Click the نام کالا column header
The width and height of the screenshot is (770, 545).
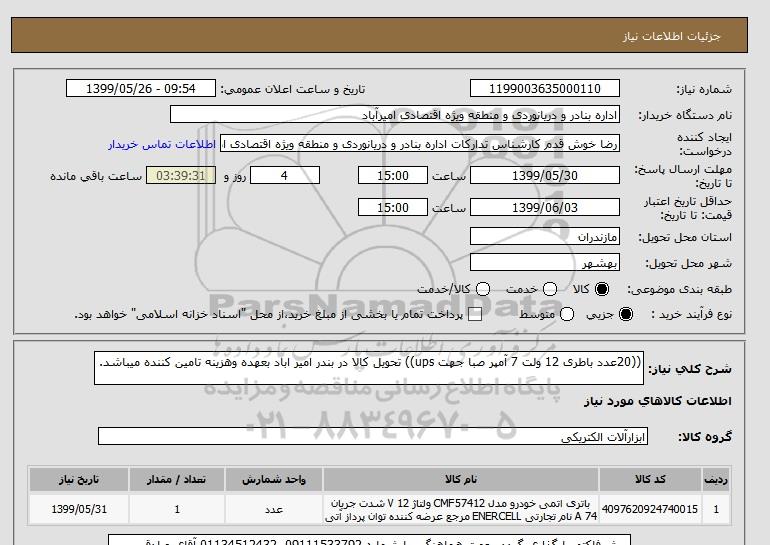(x=461, y=479)
